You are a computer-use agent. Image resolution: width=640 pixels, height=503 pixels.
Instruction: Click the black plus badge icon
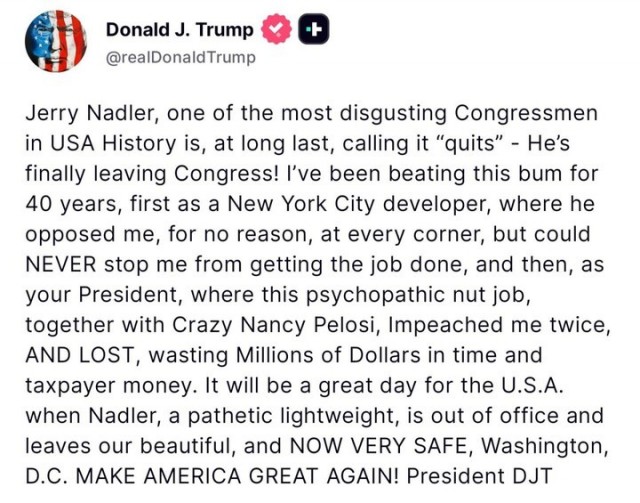coord(314,30)
